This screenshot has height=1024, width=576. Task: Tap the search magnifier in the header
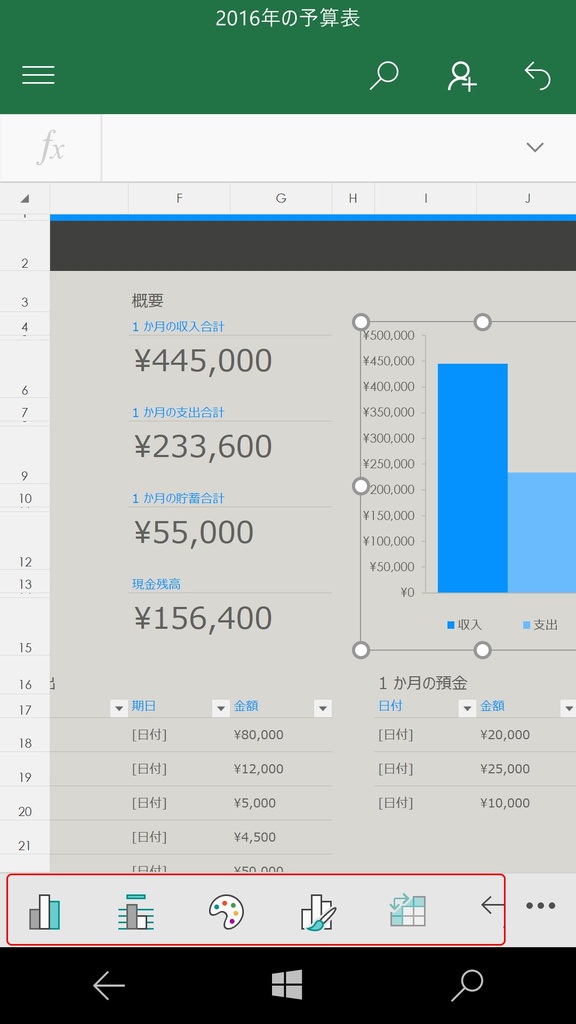(384, 76)
